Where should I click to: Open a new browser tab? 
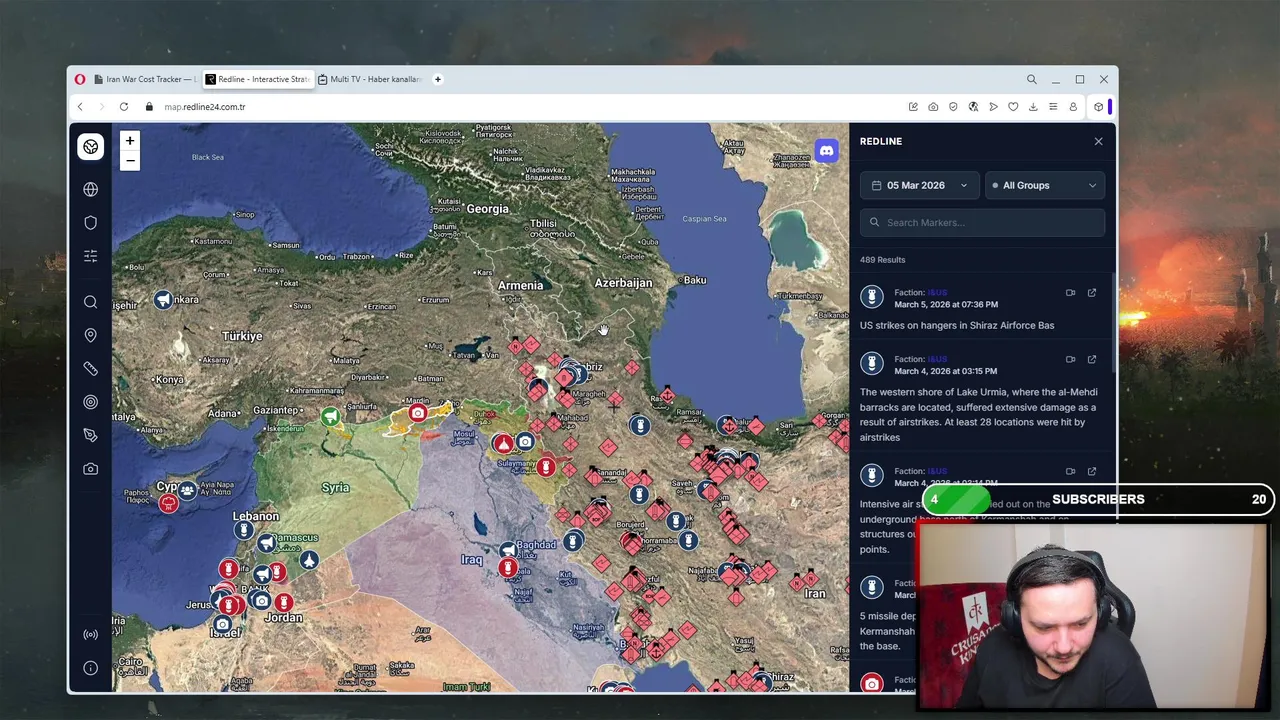click(x=437, y=79)
